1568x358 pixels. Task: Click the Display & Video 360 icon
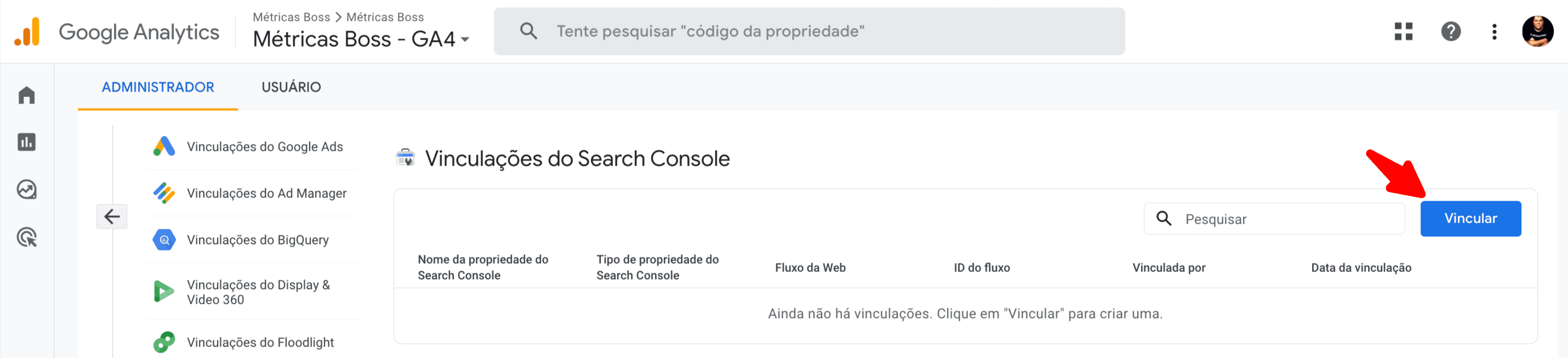pyautogui.click(x=163, y=291)
